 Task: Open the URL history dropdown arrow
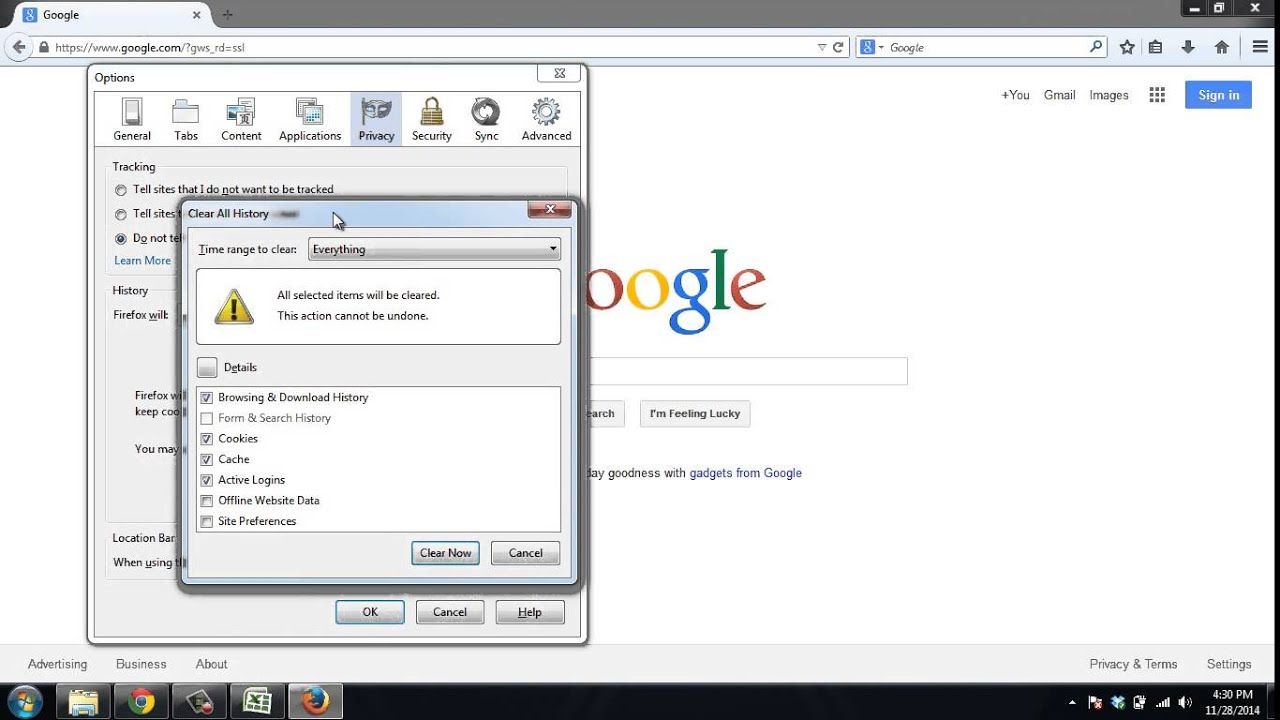coord(822,47)
